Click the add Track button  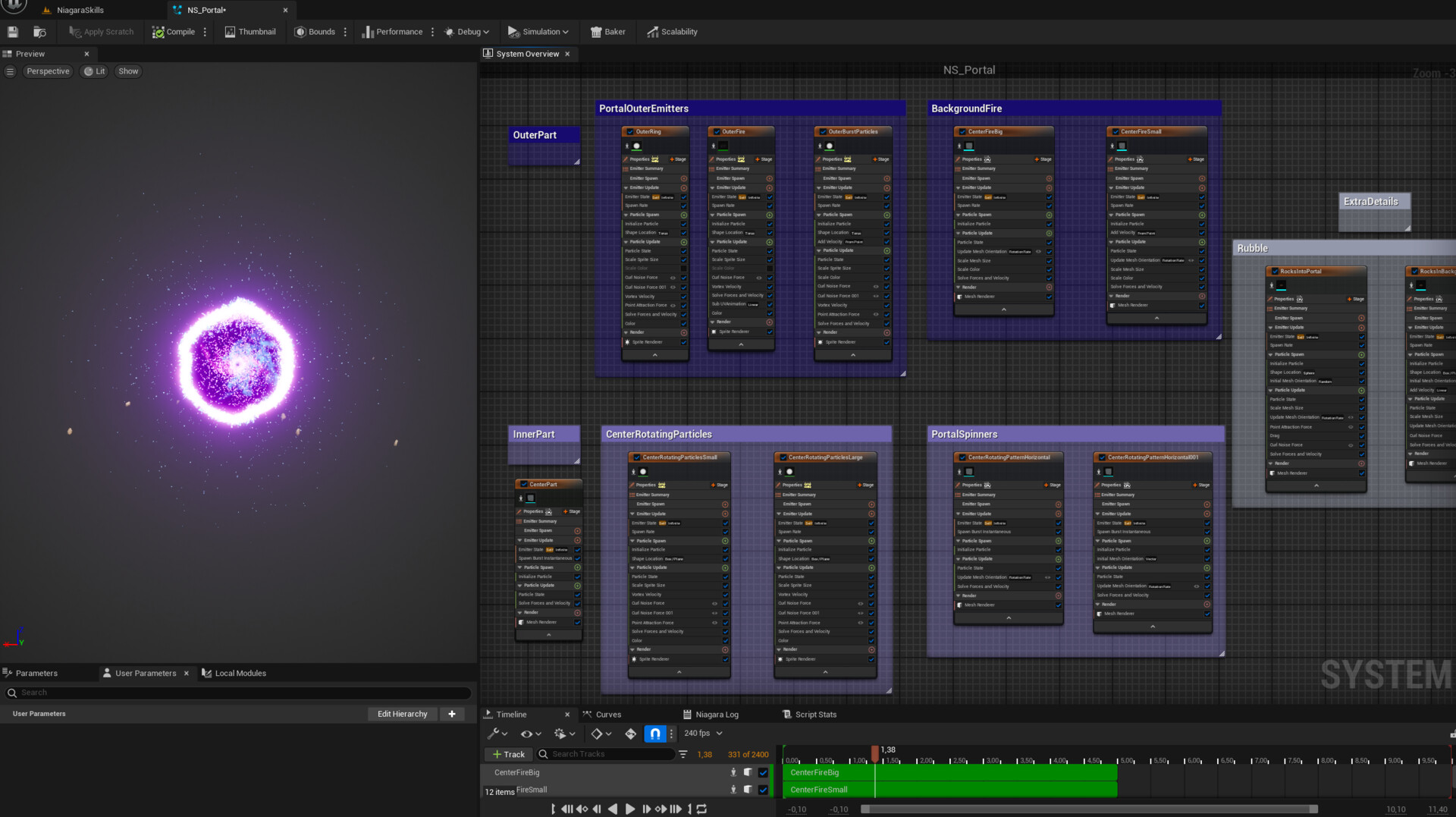click(x=508, y=754)
